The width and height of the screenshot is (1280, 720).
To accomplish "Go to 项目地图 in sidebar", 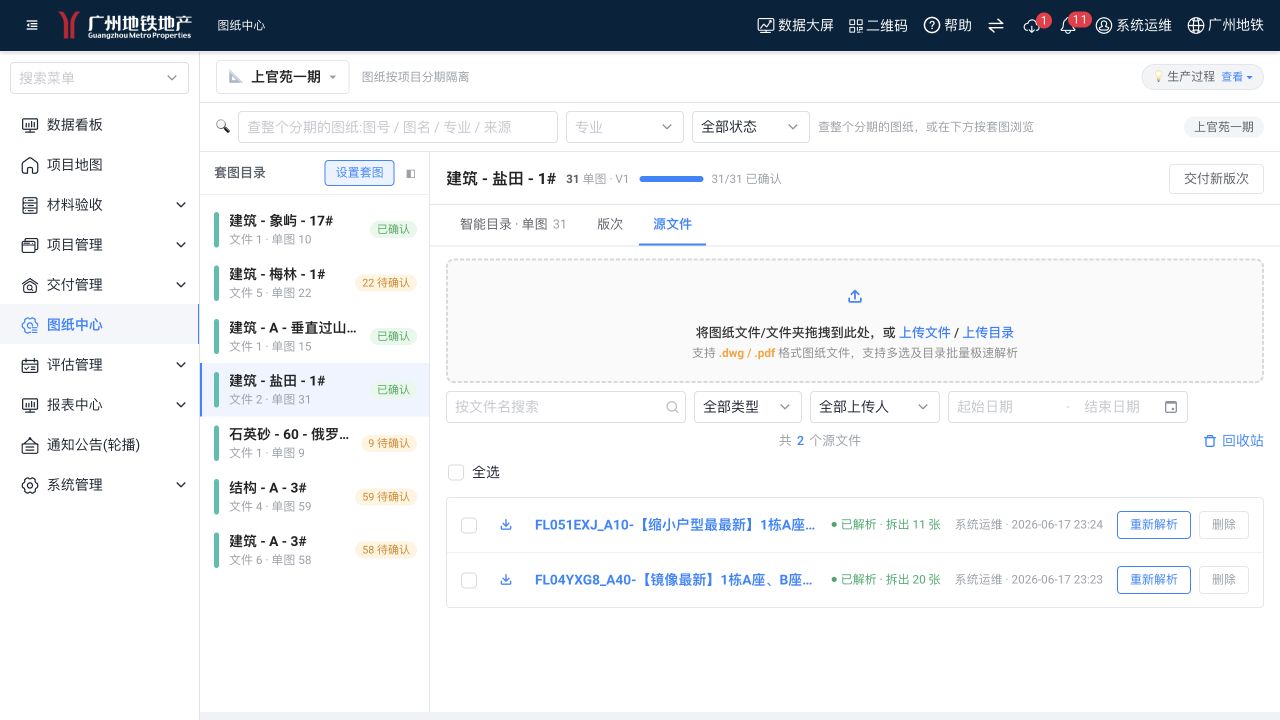I will (x=100, y=165).
